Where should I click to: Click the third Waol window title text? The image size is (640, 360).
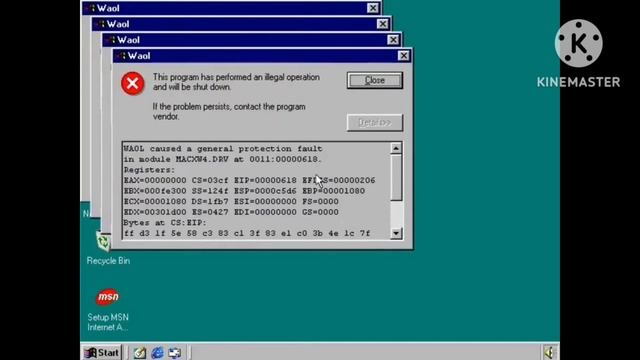[x=118, y=24]
